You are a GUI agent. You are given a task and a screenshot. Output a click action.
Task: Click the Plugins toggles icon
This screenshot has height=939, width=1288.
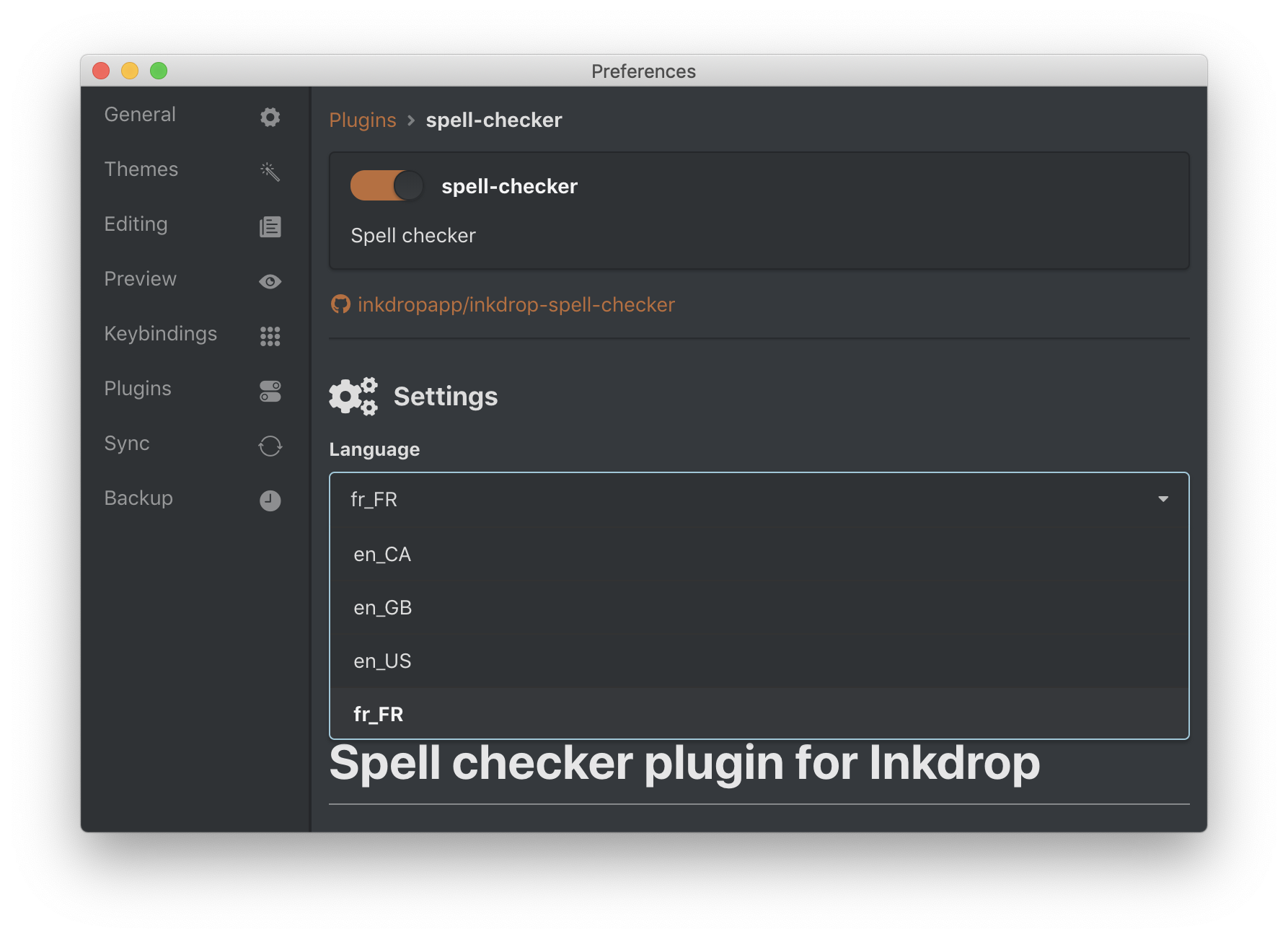pyautogui.click(x=270, y=391)
